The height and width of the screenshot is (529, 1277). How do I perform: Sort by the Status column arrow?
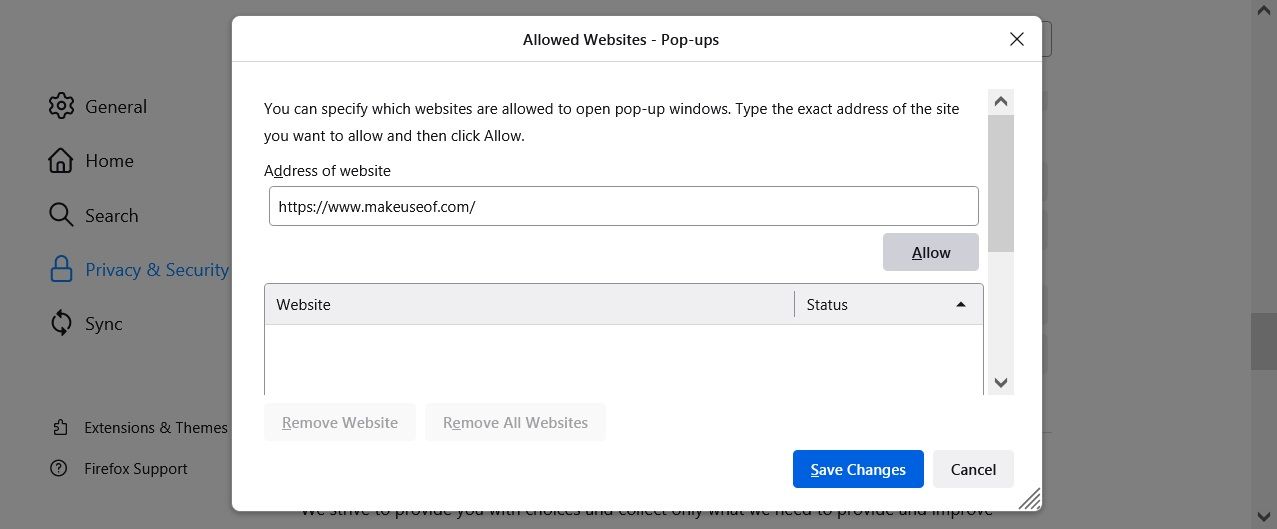point(960,304)
